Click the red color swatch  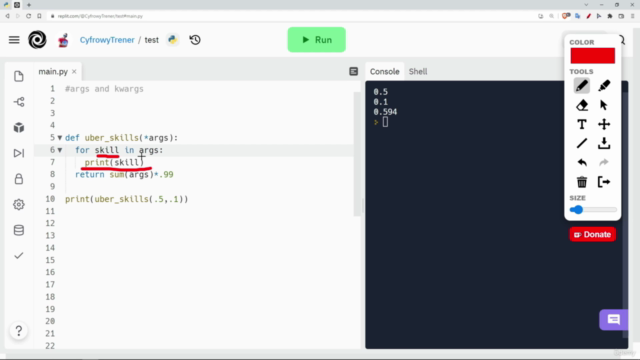pos(593,56)
